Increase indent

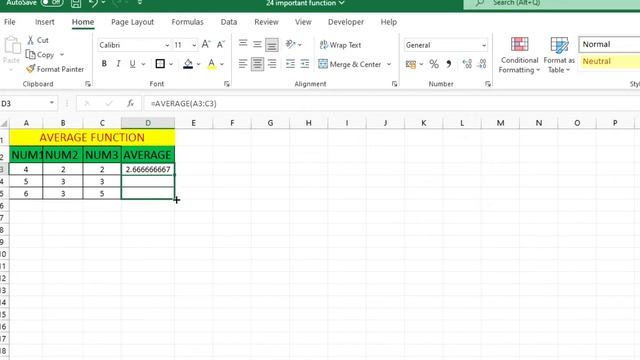tap(305, 64)
